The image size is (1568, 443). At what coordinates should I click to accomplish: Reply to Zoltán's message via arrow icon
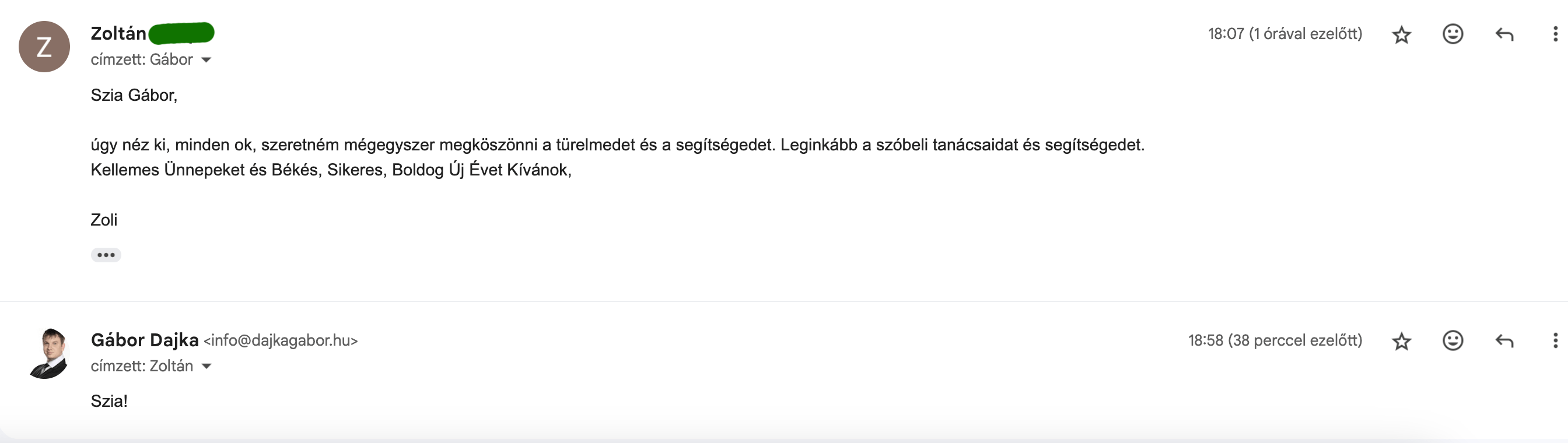(1504, 35)
